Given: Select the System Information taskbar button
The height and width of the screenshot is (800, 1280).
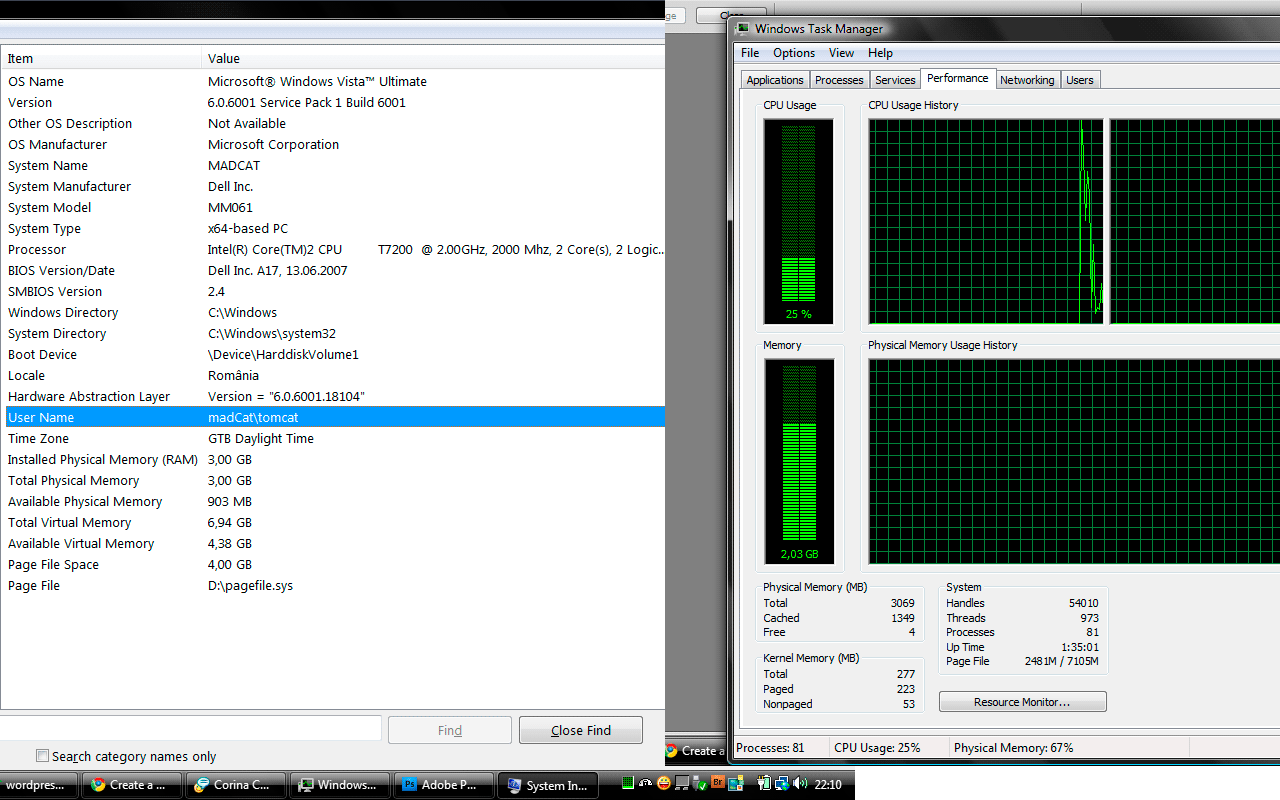Looking at the screenshot, I should [548, 785].
